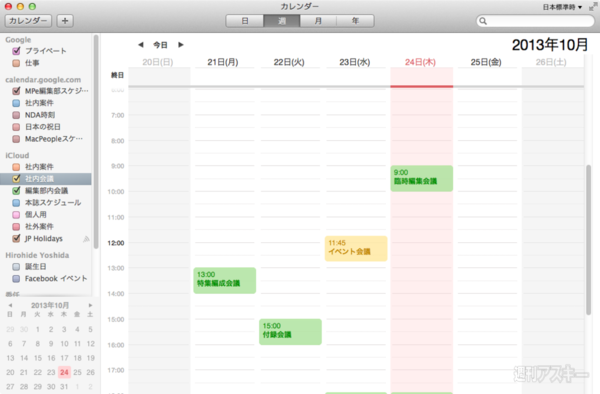Viewport: 600px width, 394px height.
Task: Toggle the プライベート calendar checkbox
Action: pos(16,51)
